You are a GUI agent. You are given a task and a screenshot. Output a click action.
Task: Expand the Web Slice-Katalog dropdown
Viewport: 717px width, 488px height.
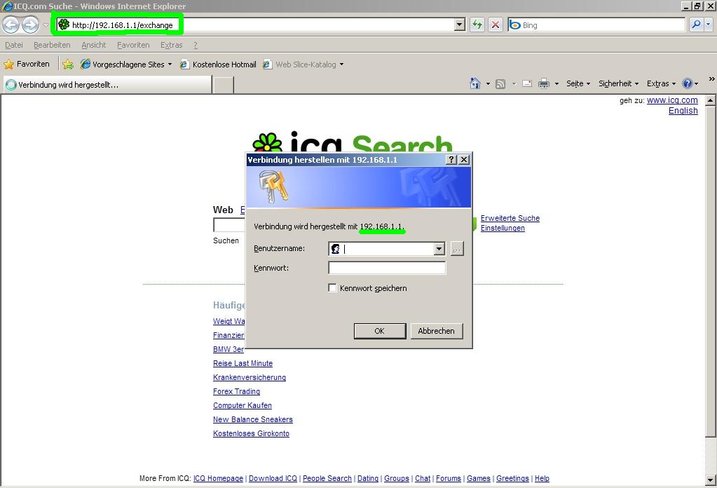pyautogui.click(x=342, y=64)
